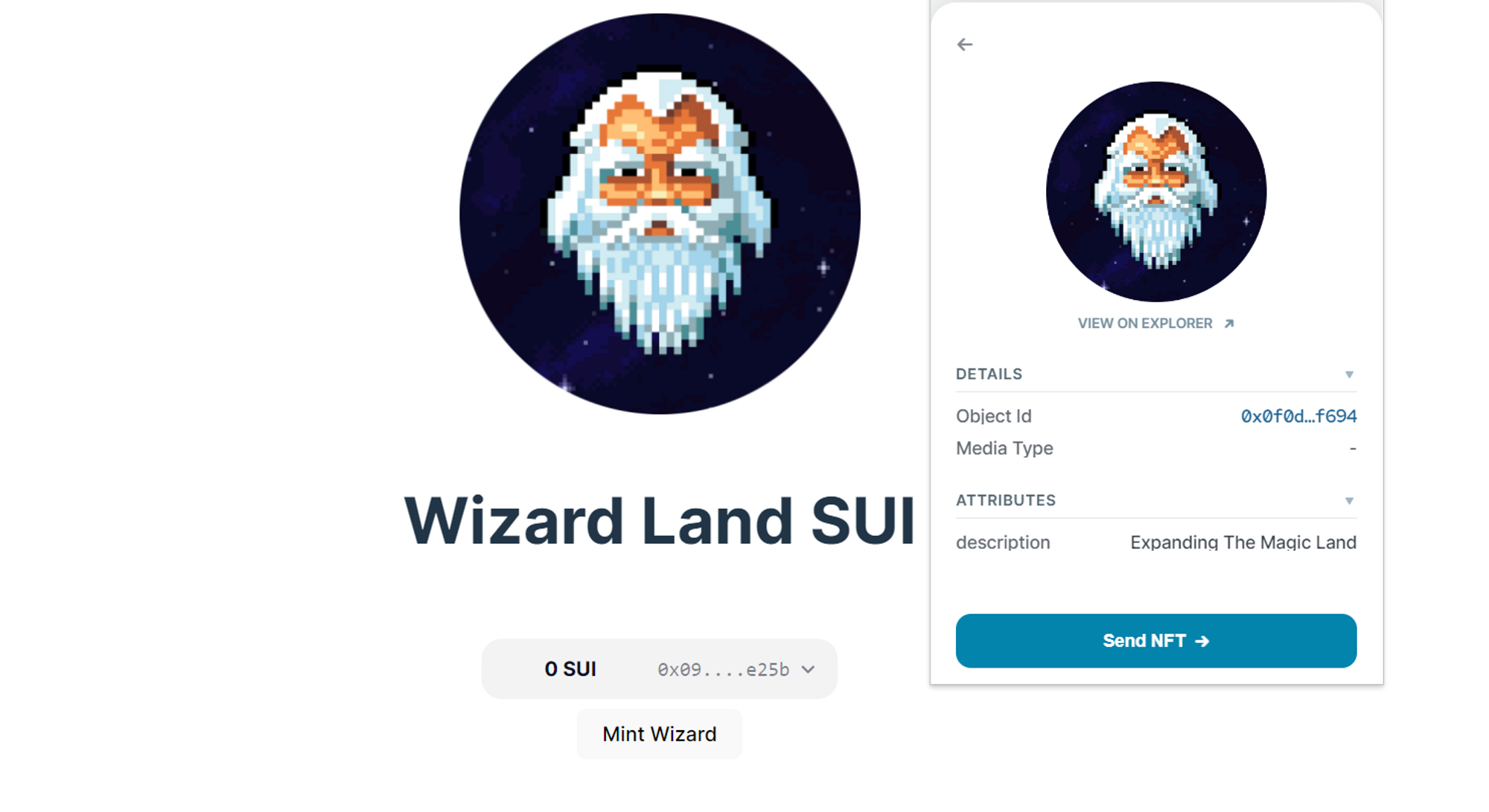1489x812 pixels.
Task: Click the Media Type row label
Action: pyautogui.click(x=1004, y=449)
